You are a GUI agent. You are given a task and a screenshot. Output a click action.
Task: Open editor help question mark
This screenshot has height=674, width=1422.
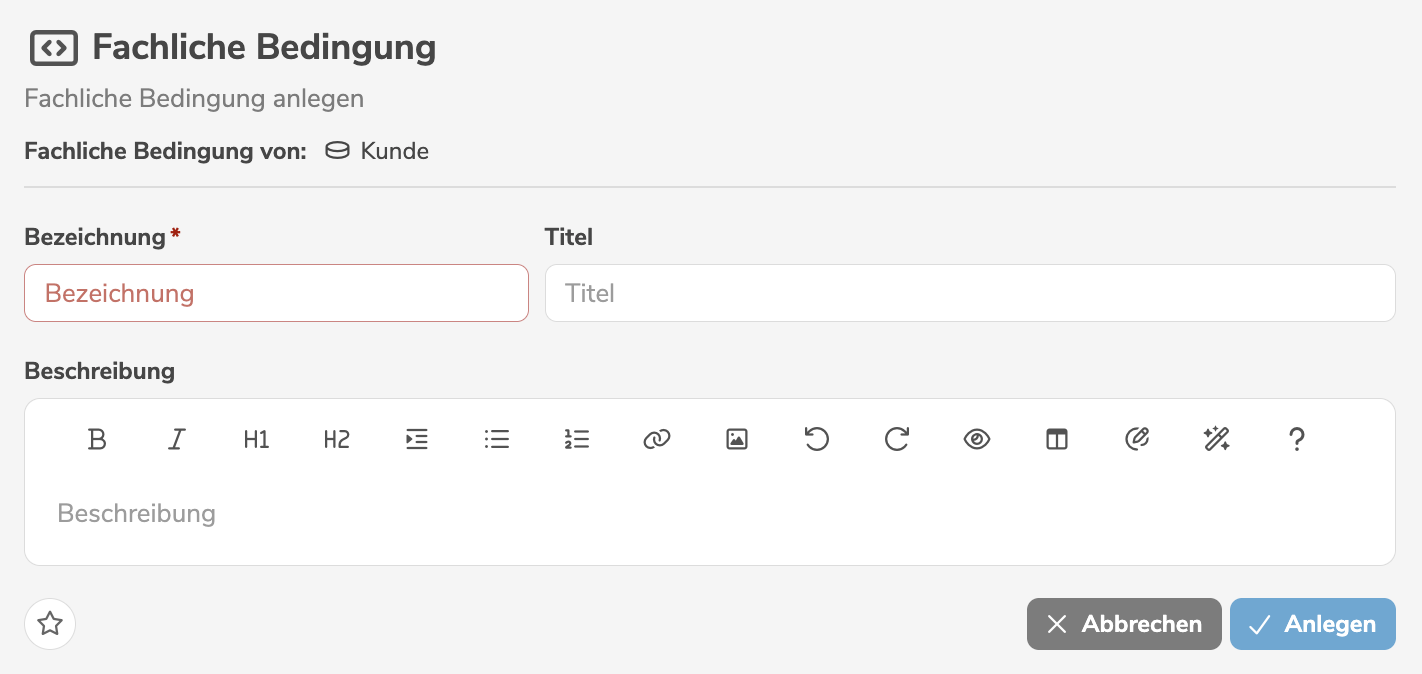click(x=1297, y=438)
